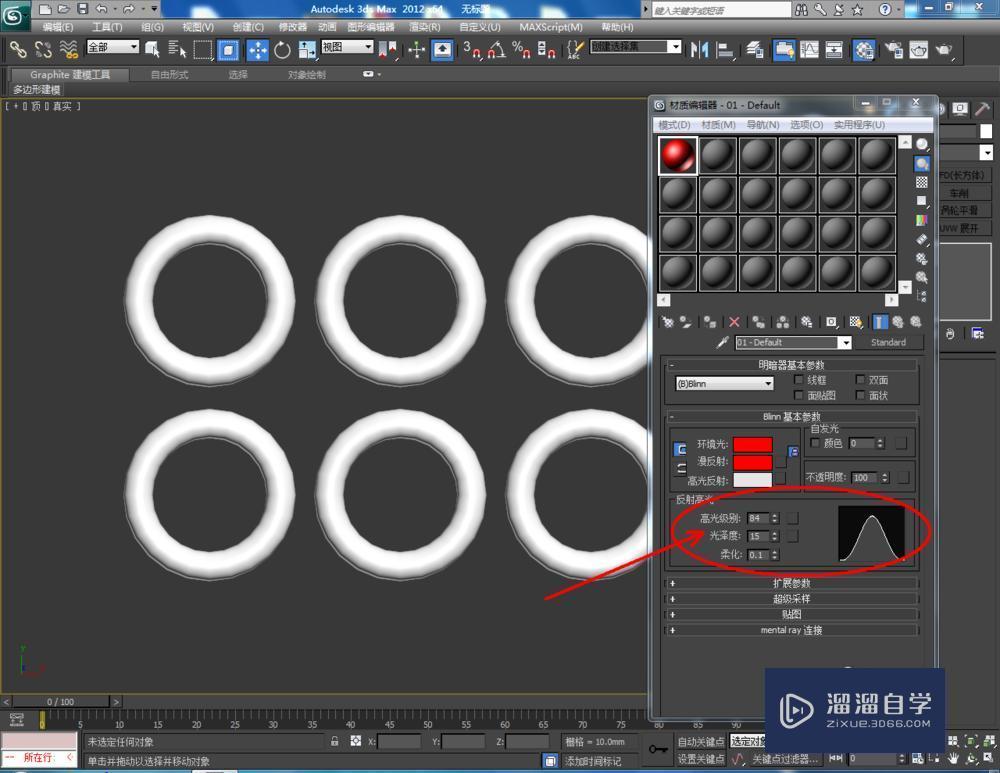Enable the 线框 (Wireframe) checkbox
This screenshot has height=773, width=1000.
pos(798,380)
